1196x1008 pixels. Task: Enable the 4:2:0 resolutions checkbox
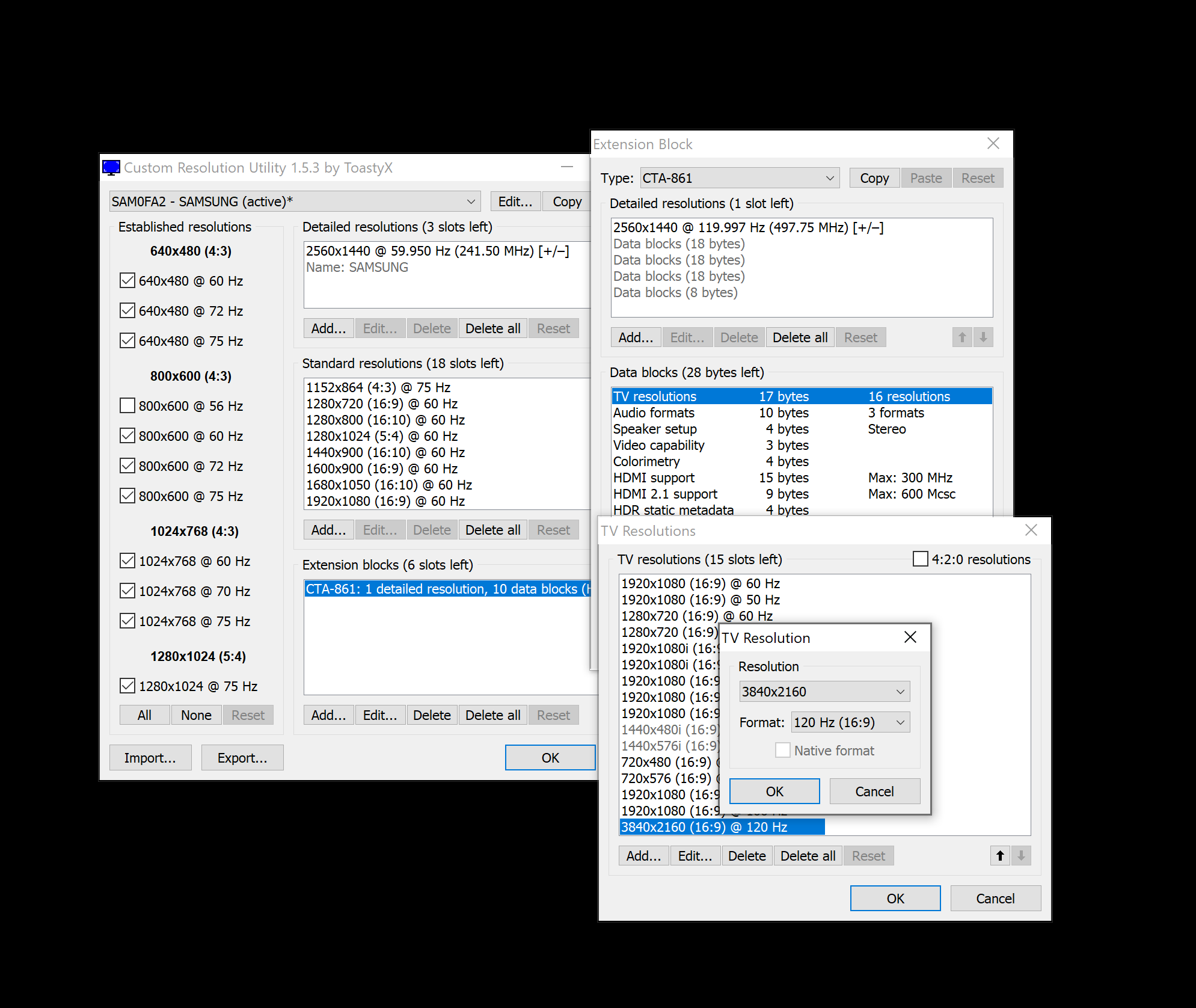pyautogui.click(x=920, y=559)
